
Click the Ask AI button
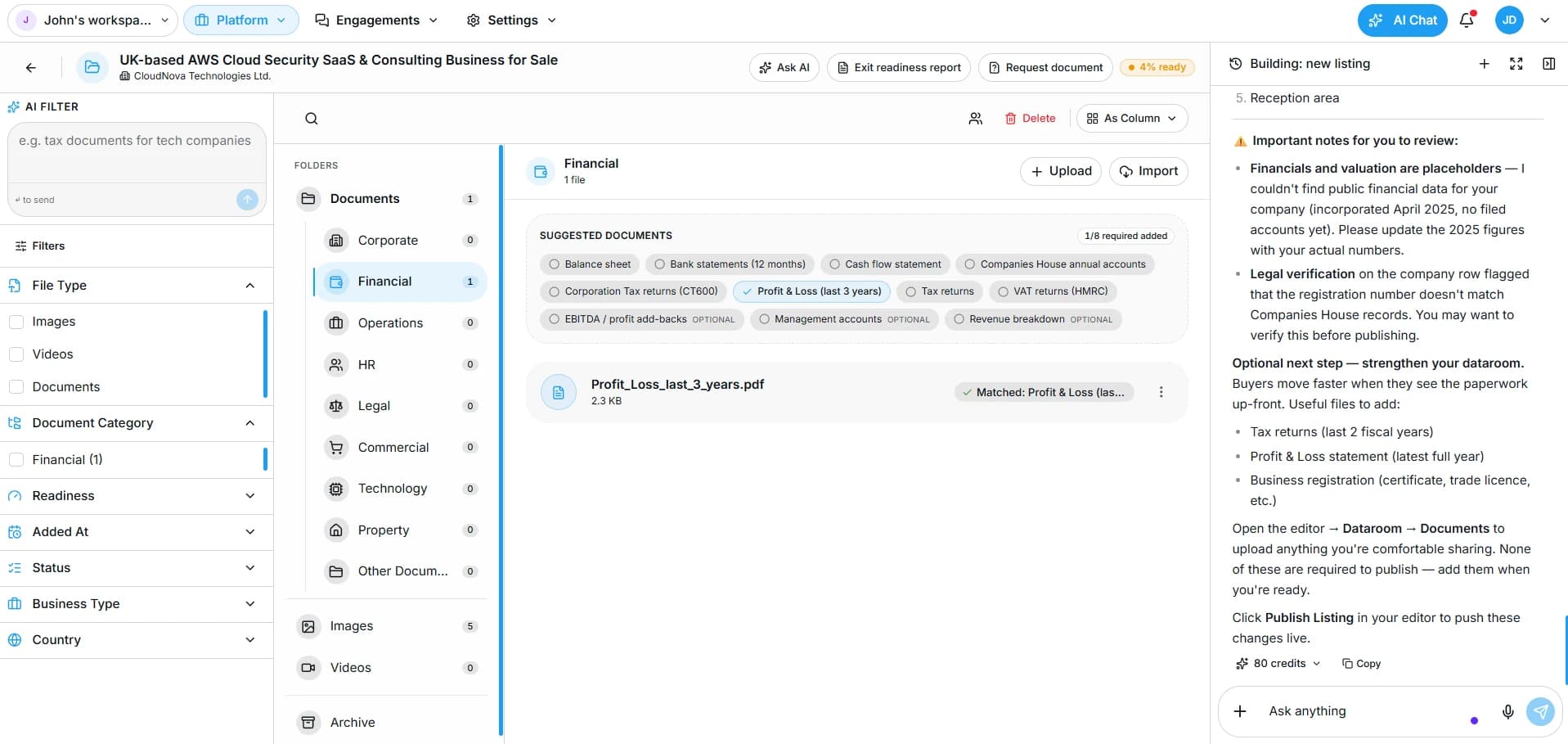tap(784, 68)
